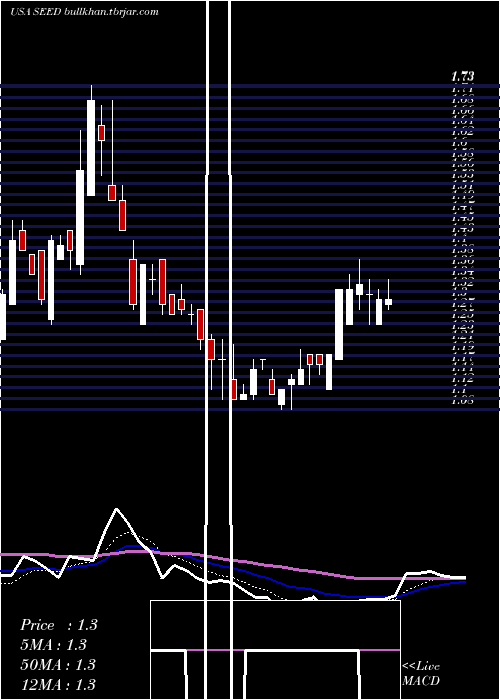Click the 'Price : 1.3' readout
Image resolution: width=500 pixels, height=700 pixels.
(x=58, y=625)
